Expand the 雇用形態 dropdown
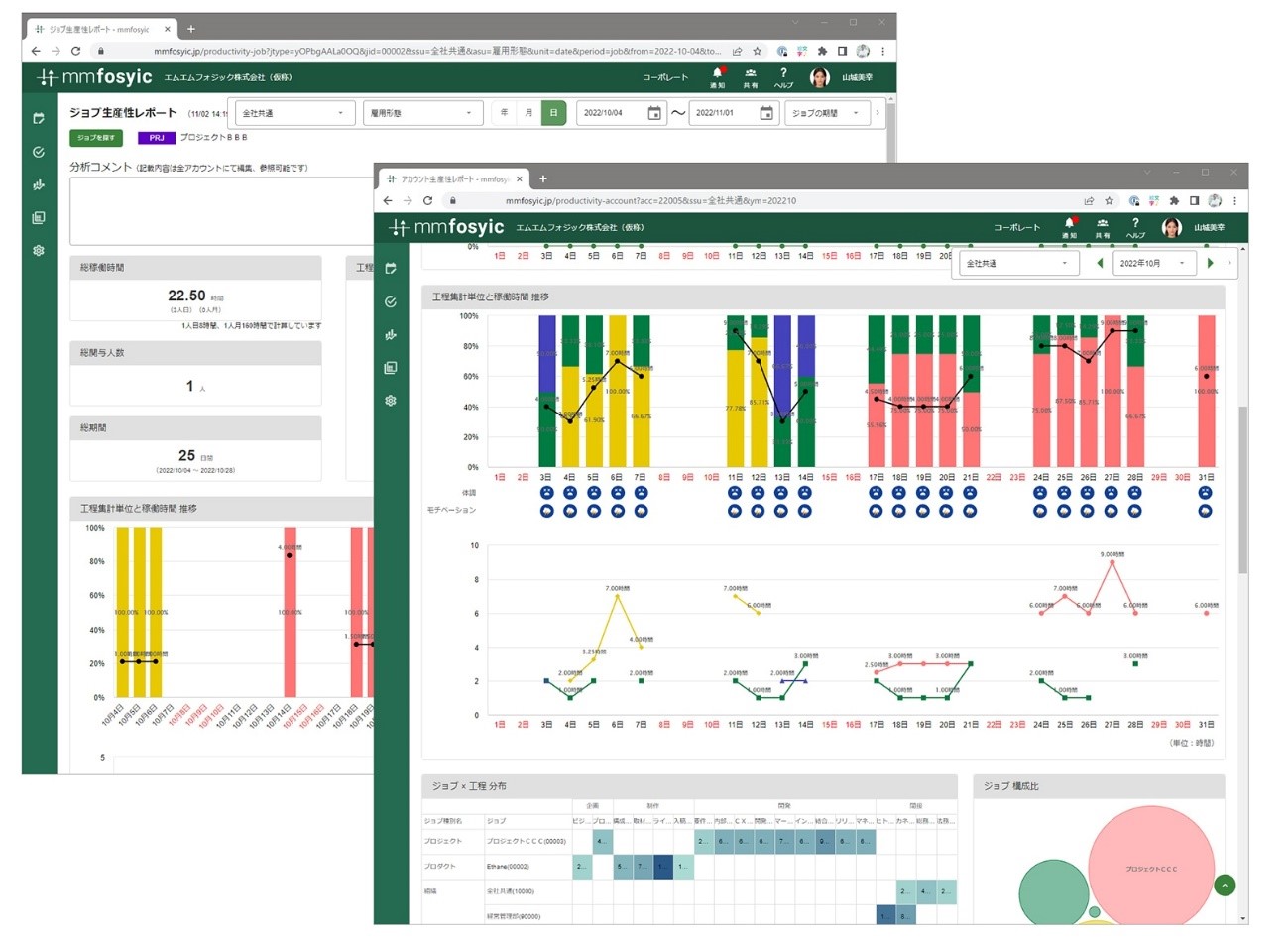This screenshot has width=1288, height=947. [x=422, y=113]
